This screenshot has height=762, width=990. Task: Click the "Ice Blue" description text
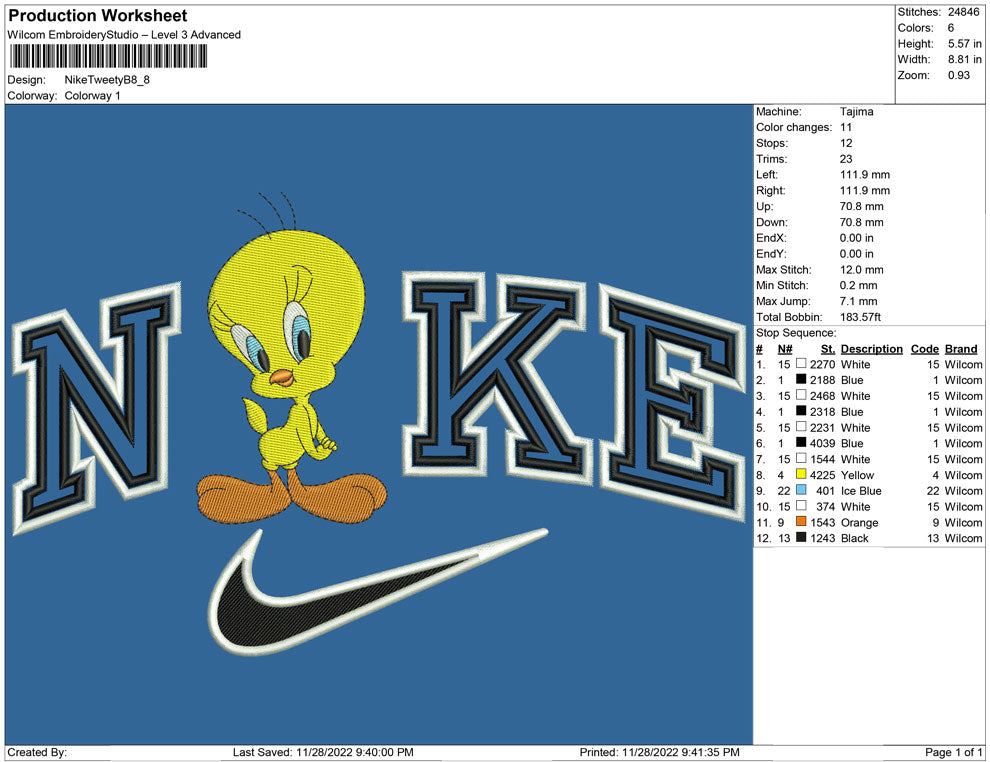(x=861, y=491)
